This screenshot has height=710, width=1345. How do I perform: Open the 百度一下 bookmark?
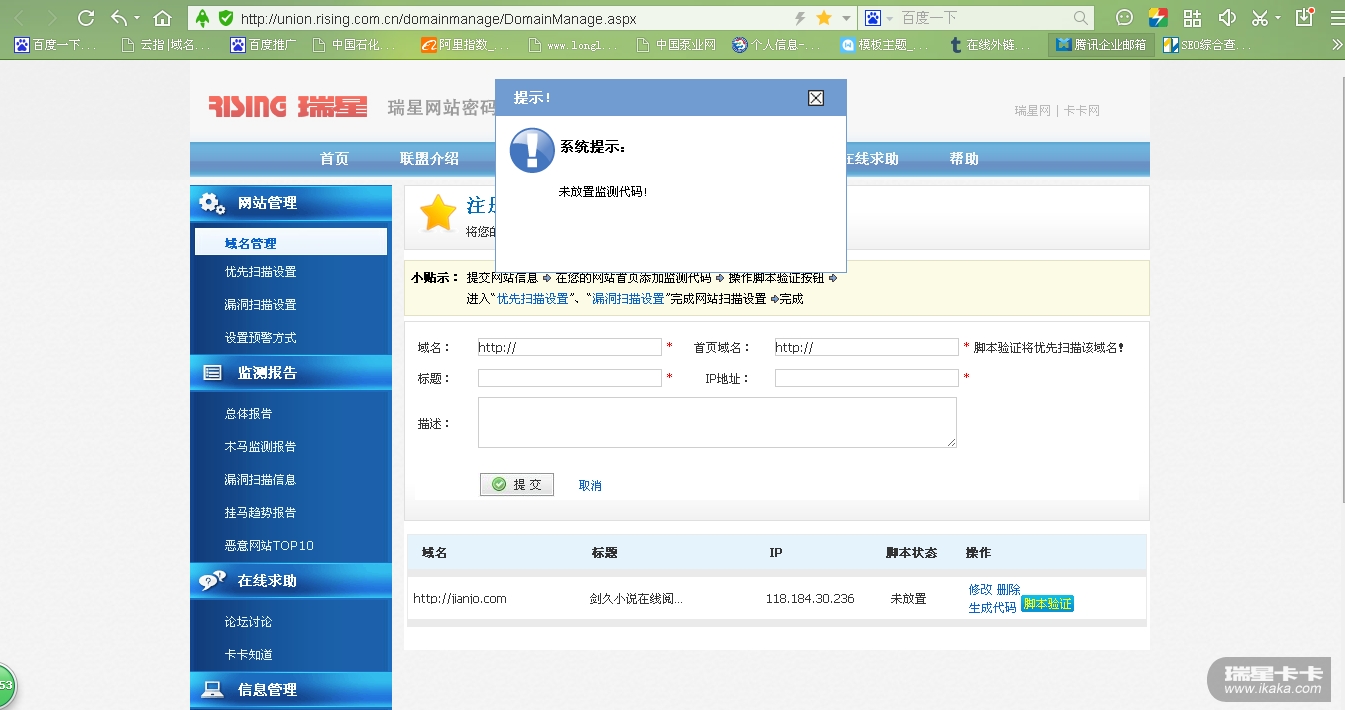(55, 45)
